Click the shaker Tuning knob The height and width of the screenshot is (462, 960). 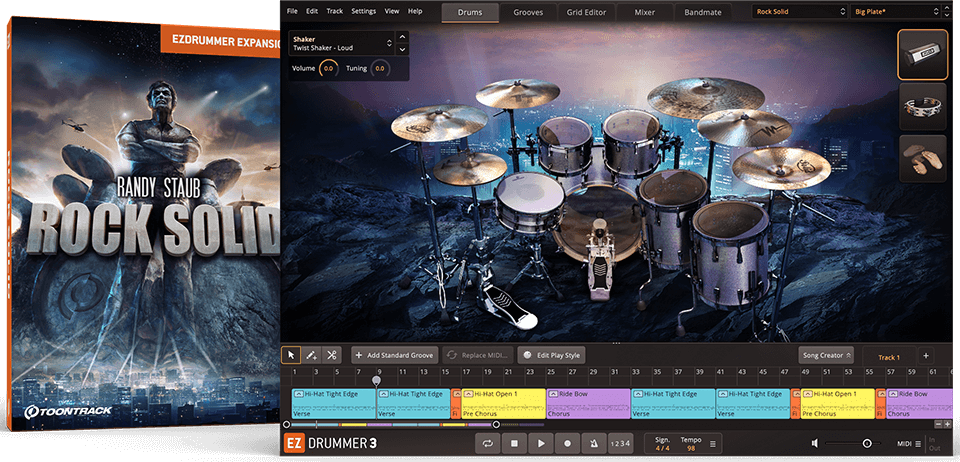(380, 69)
